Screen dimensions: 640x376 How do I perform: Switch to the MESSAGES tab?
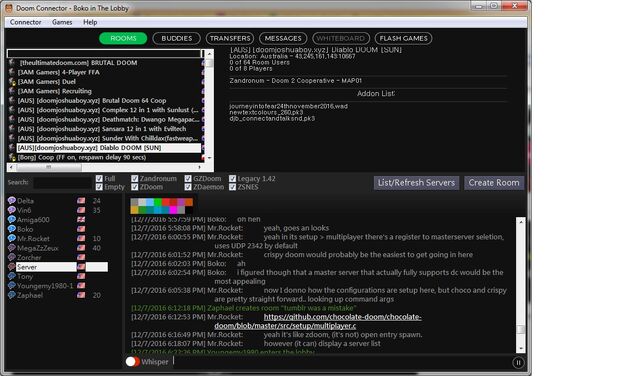pyautogui.click(x=283, y=38)
